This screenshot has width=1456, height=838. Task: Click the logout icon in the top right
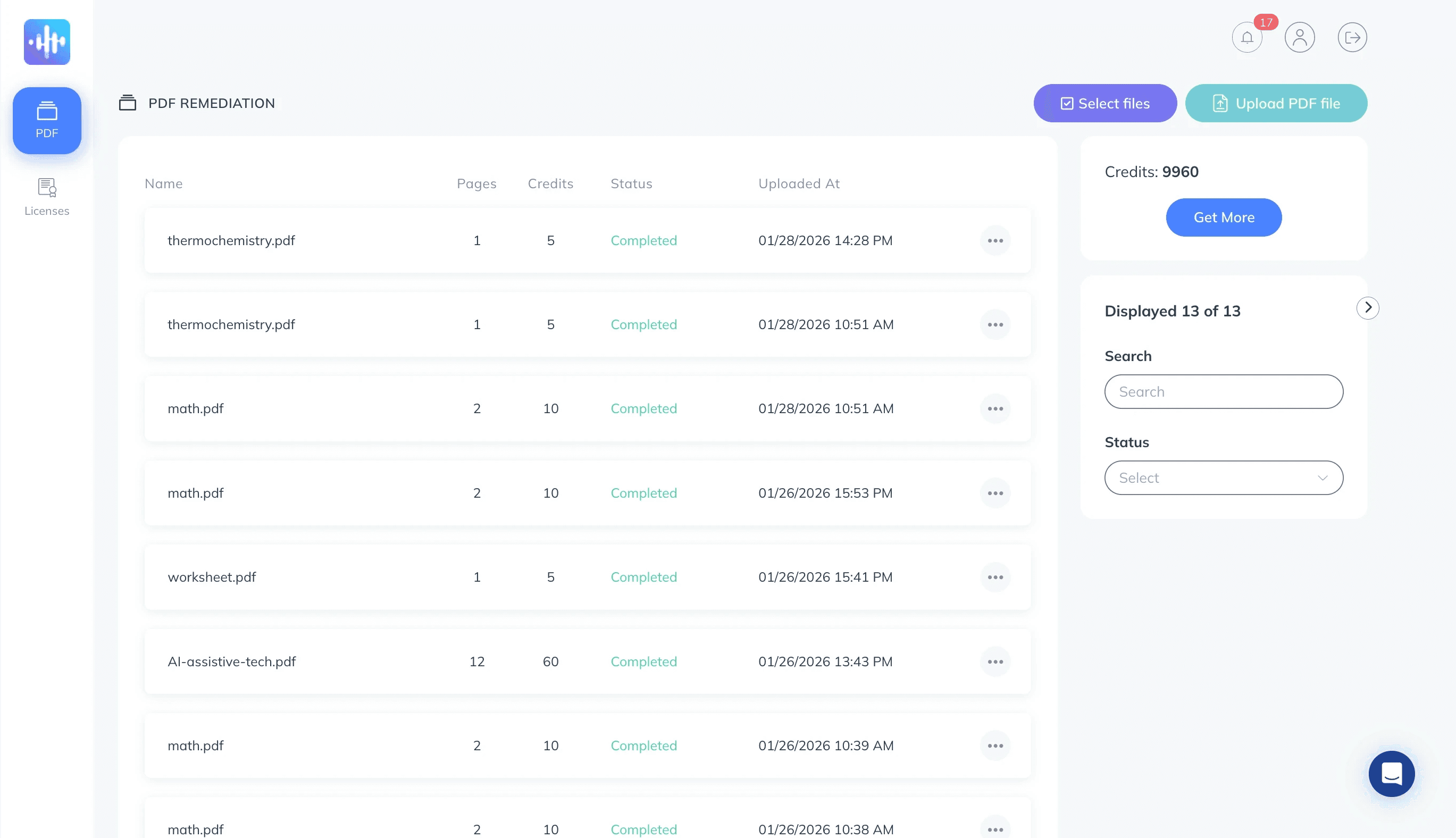(1352, 37)
